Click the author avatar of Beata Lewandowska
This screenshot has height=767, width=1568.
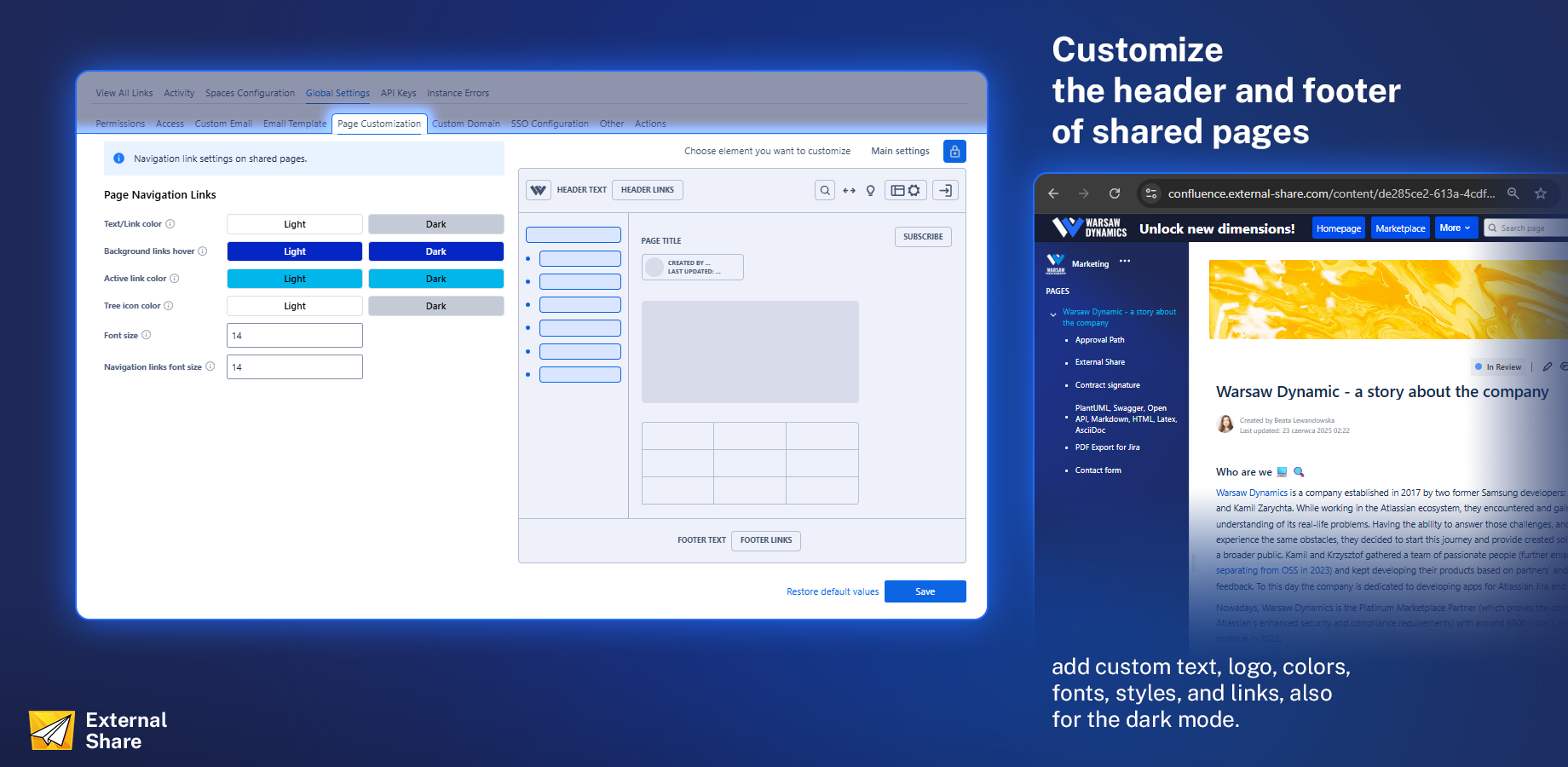[1225, 424]
